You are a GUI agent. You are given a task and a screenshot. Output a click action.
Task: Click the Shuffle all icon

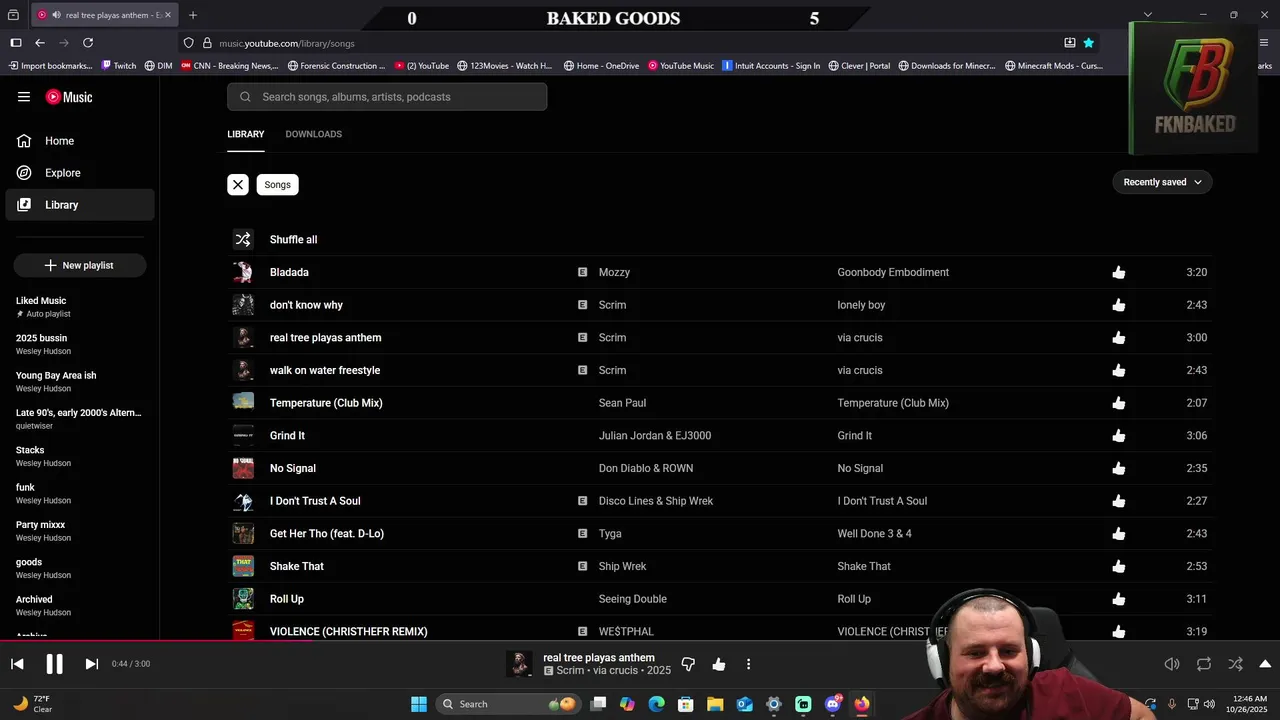(x=243, y=240)
